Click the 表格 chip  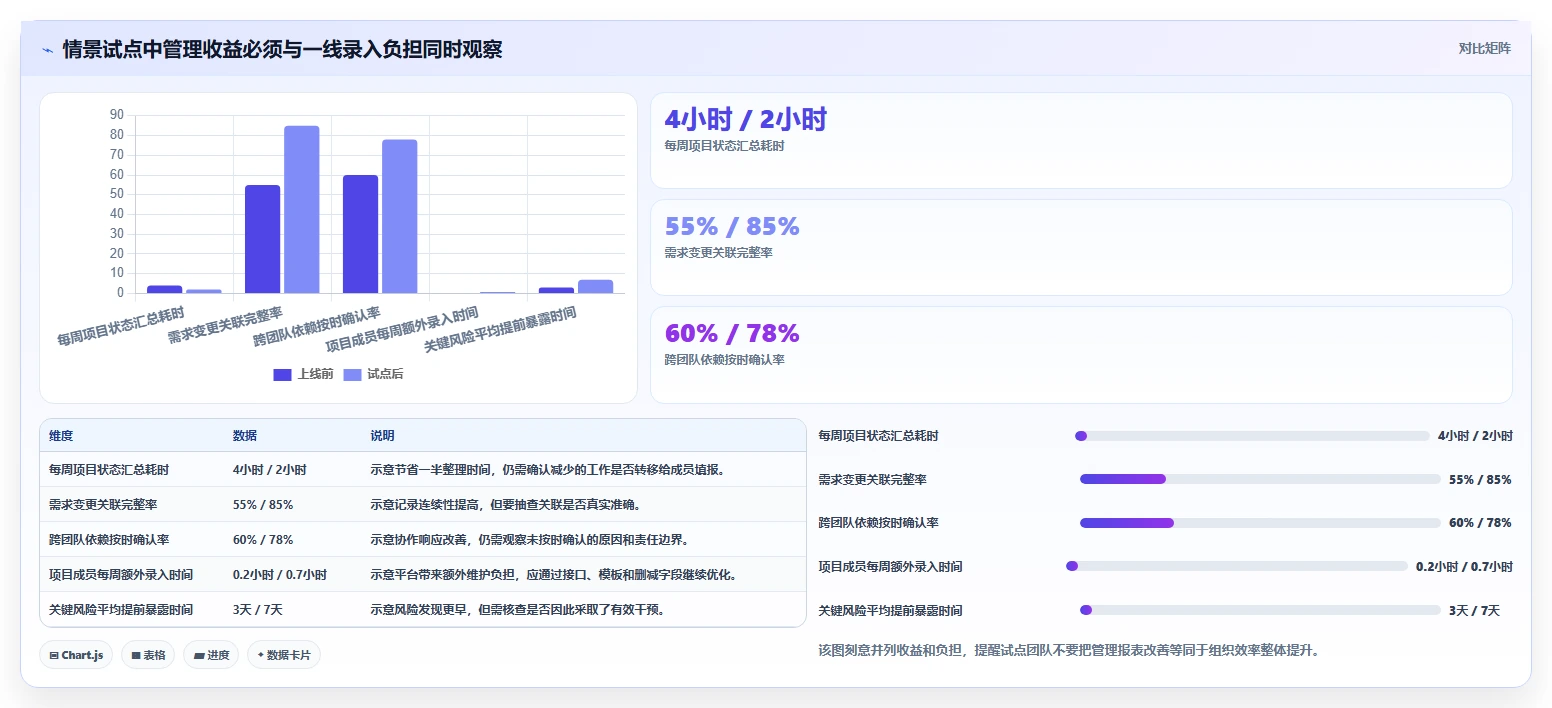coord(148,655)
